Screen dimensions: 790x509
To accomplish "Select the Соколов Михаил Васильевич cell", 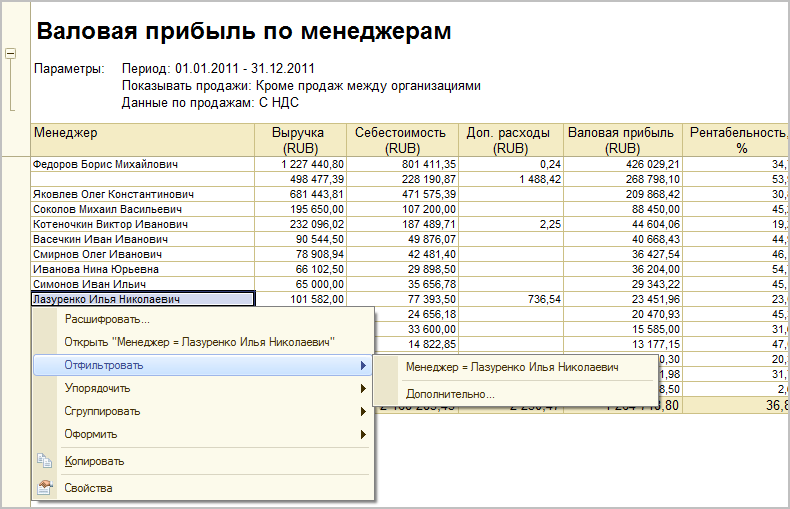I will click(x=143, y=209).
